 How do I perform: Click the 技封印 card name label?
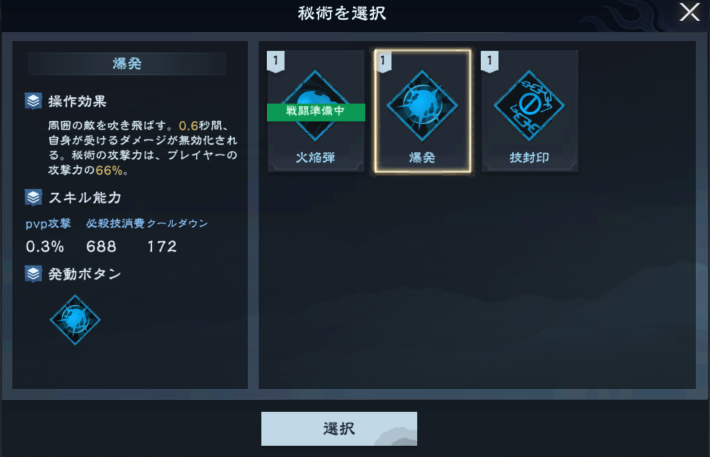(x=529, y=158)
